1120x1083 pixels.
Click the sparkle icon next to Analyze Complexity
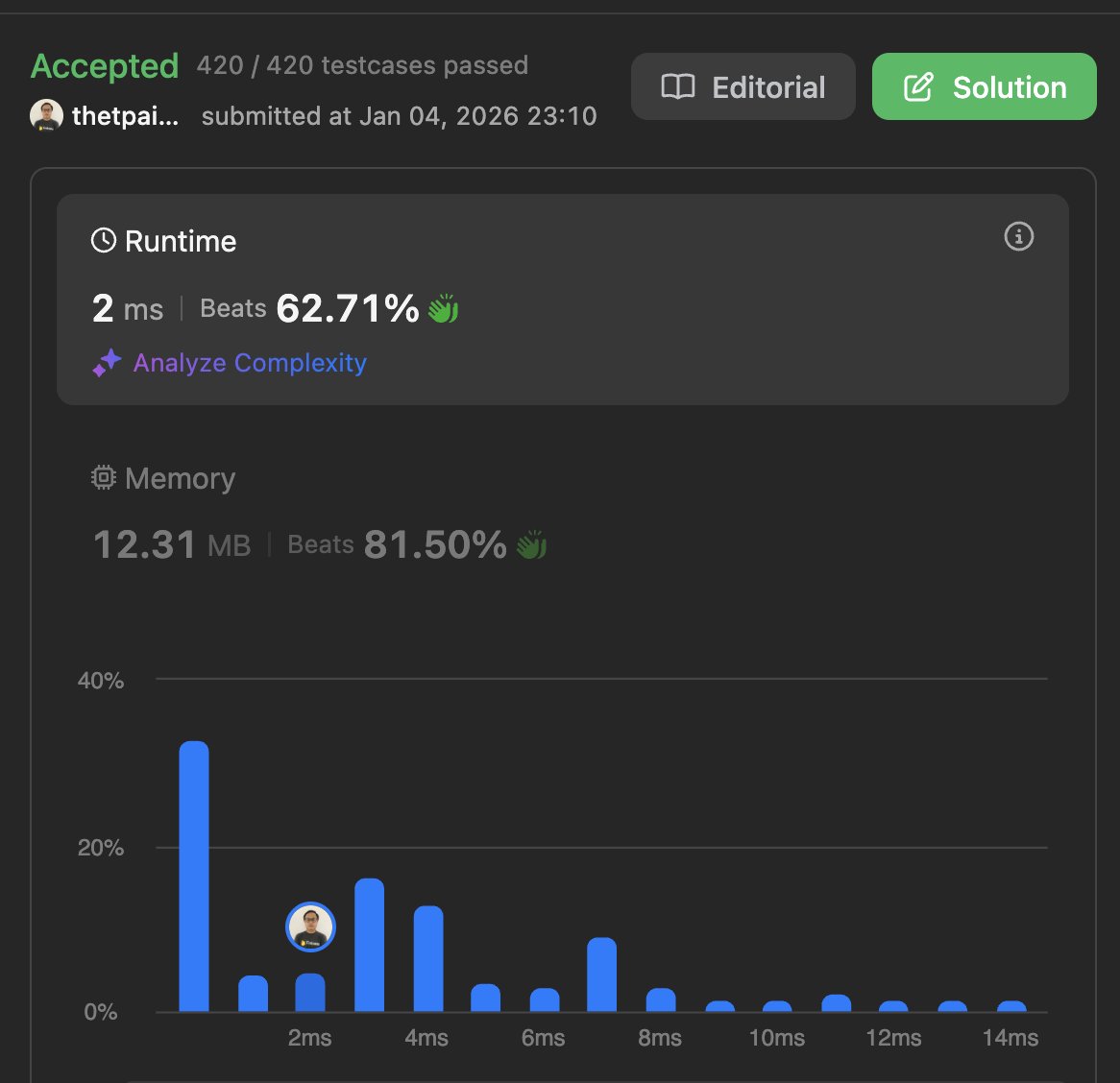click(x=108, y=362)
